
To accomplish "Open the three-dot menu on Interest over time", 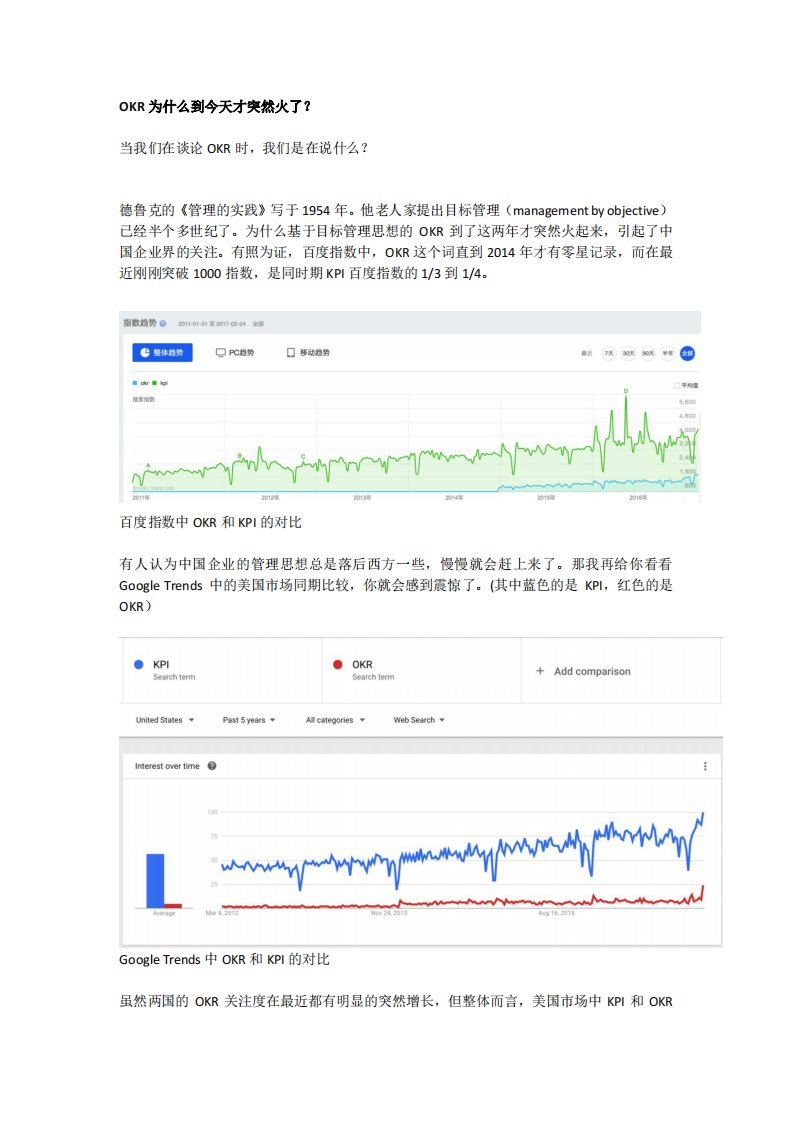I will tap(705, 766).
